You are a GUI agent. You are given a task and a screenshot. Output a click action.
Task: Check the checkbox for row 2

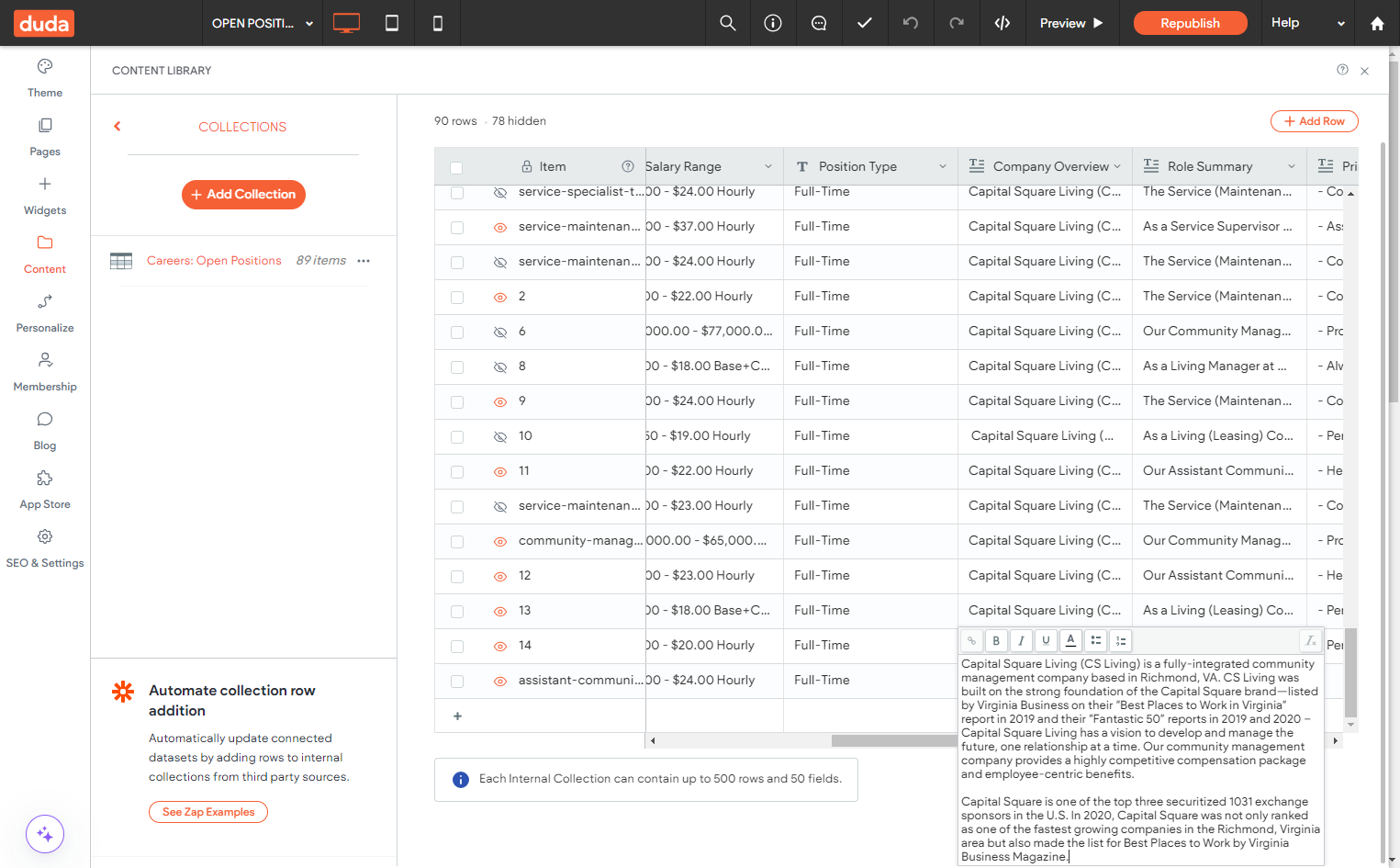pyautogui.click(x=457, y=298)
